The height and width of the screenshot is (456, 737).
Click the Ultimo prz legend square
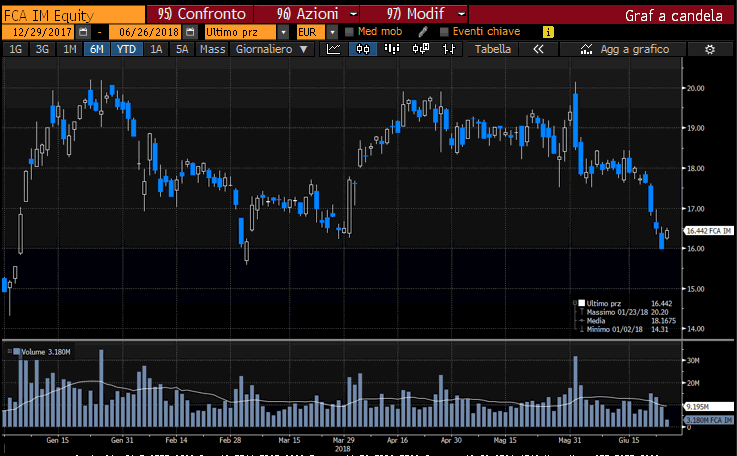pyautogui.click(x=581, y=303)
